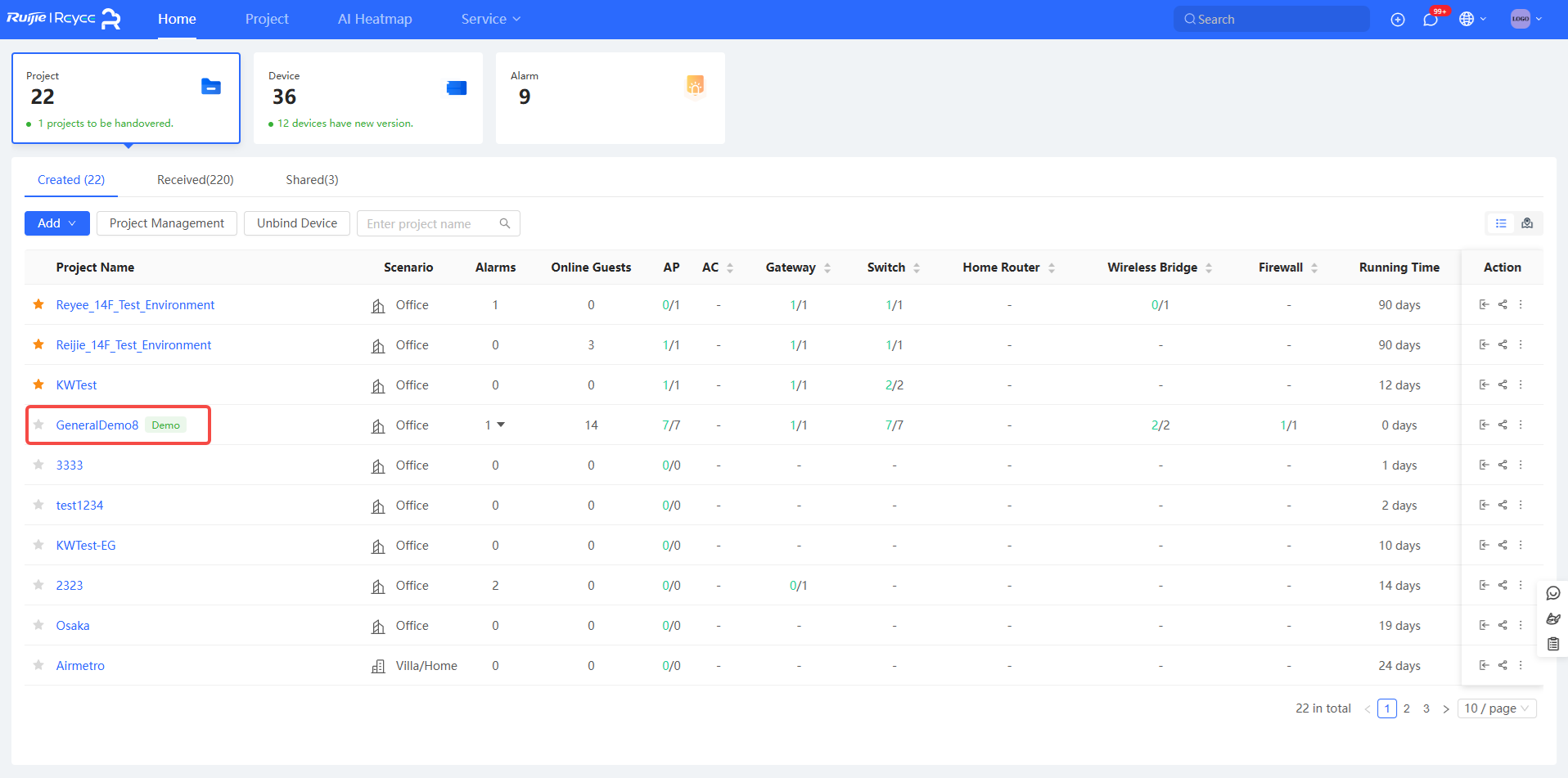Select the list view icon

pyautogui.click(x=1501, y=223)
